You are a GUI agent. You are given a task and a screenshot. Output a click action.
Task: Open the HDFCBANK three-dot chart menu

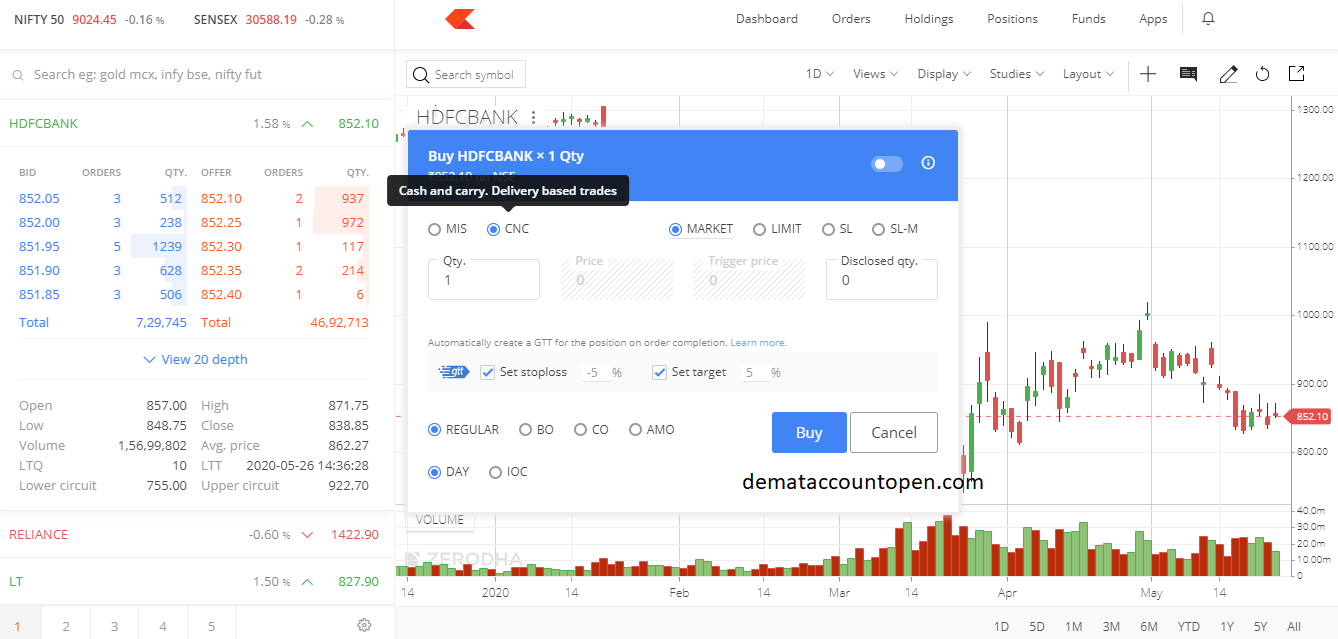click(534, 117)
